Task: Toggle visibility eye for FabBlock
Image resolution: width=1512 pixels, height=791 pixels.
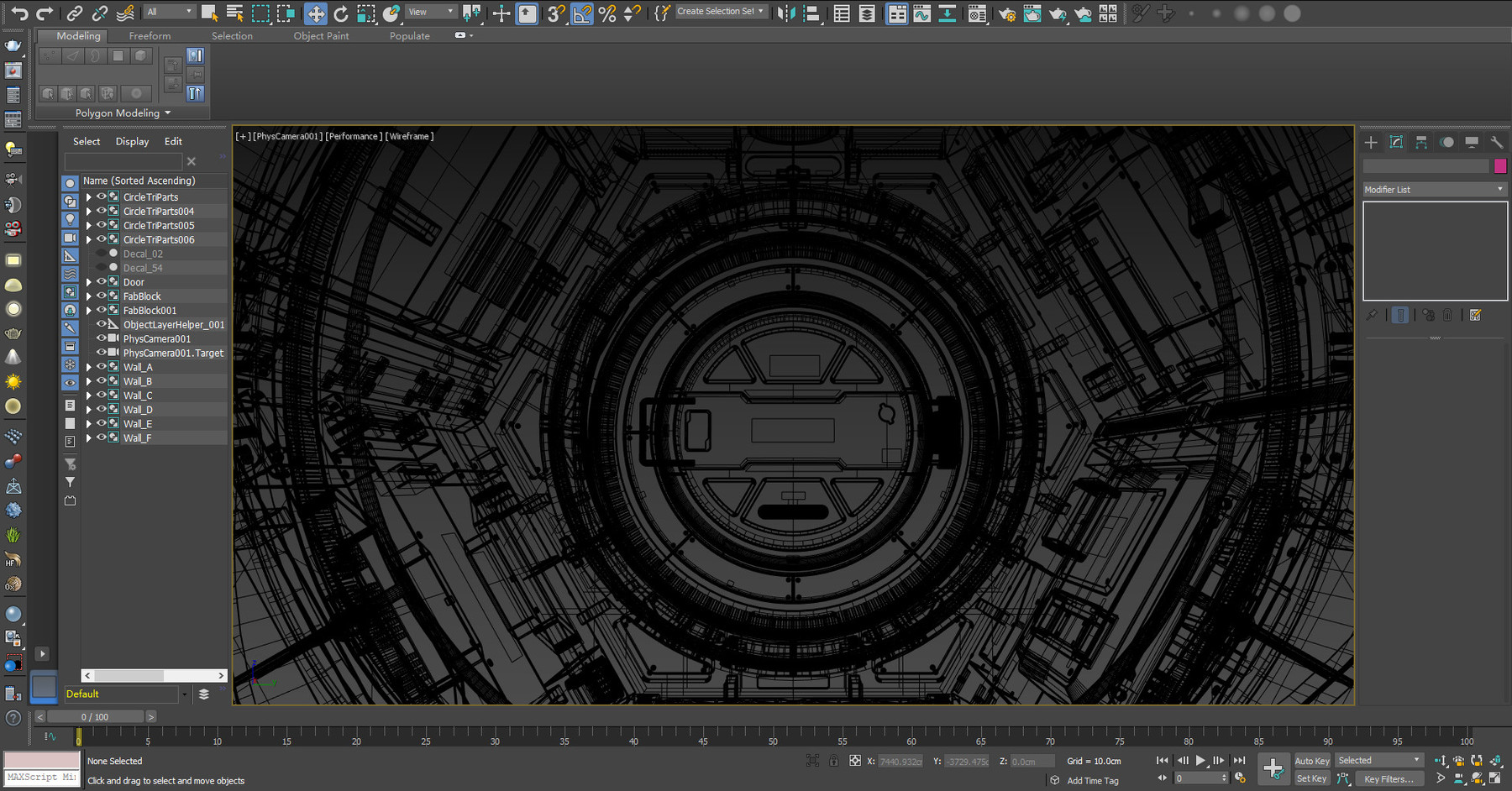Action: [101, 296]
